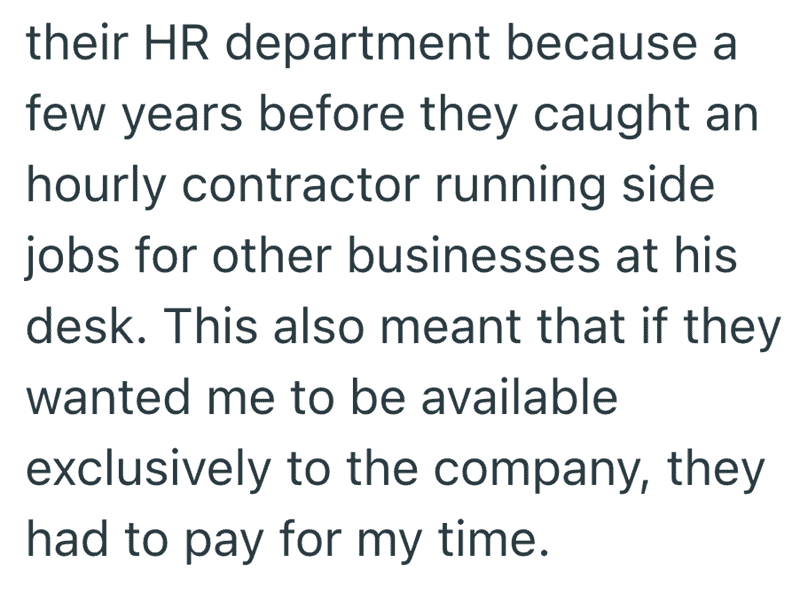The height and width of the screenshot is (594, 800).
Task: Click the word "wanted"
Action: click(108, 396)
